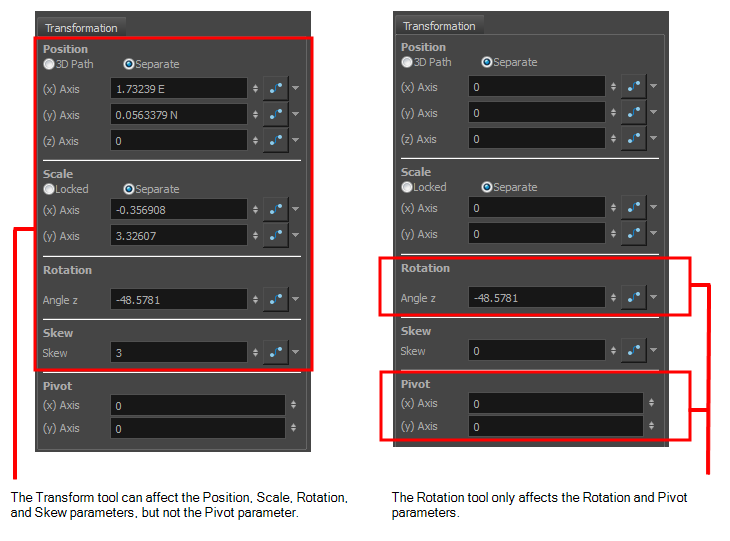Choose Separate scale option in right panel

point(487,187)
